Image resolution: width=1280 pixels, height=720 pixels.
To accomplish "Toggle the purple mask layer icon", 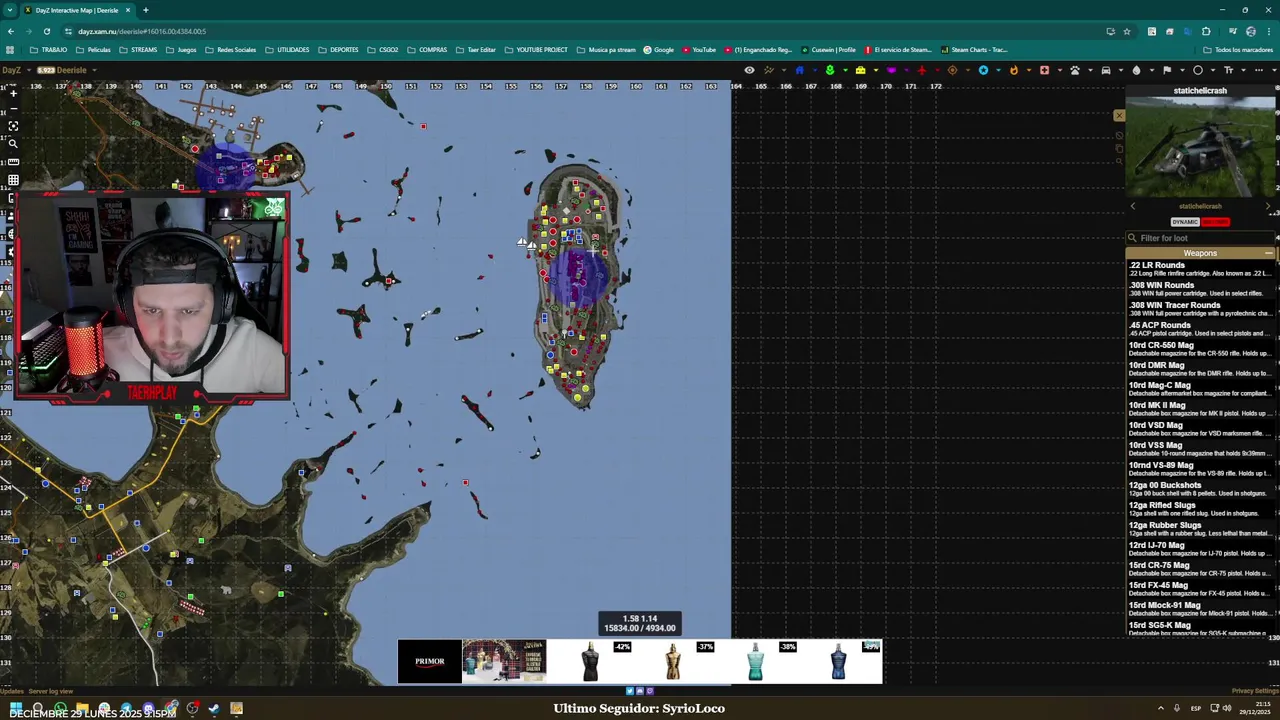I will click(891, 70).
